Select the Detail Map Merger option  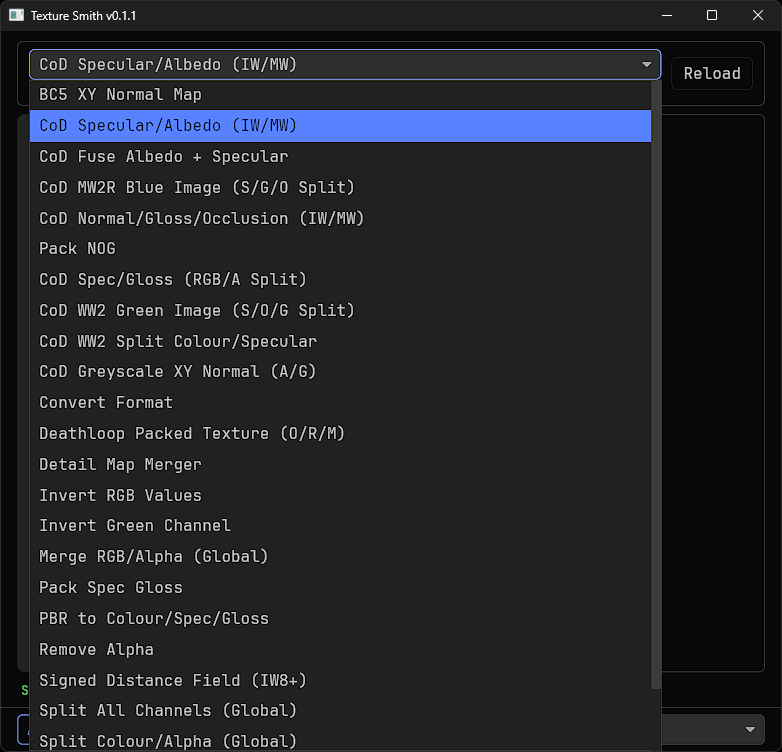(341, 465)
